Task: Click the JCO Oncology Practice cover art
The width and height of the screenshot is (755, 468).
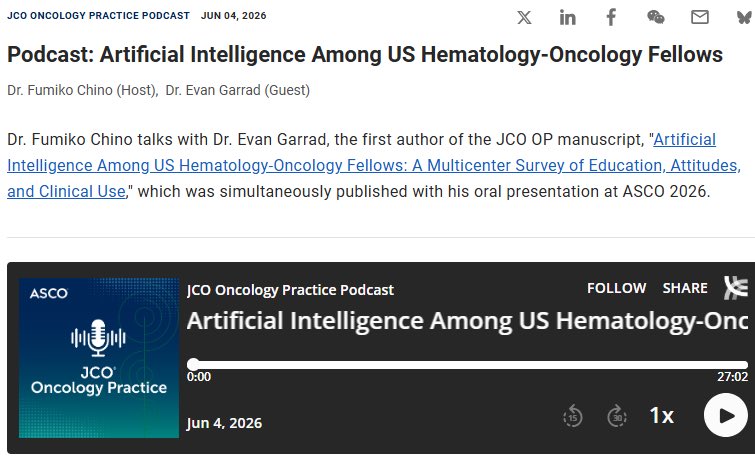Action: pyautogui.click(x=99, y=358)
